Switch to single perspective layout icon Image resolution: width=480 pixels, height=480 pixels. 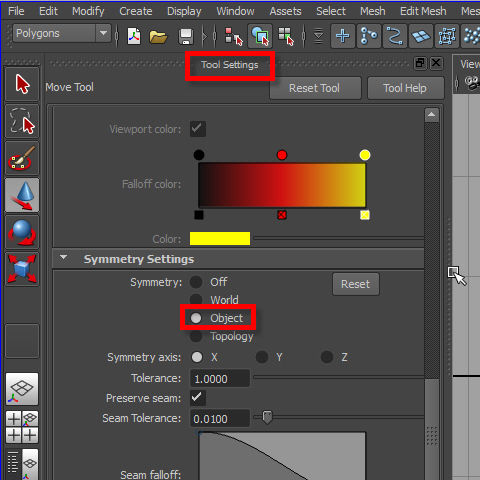point(22,389)
